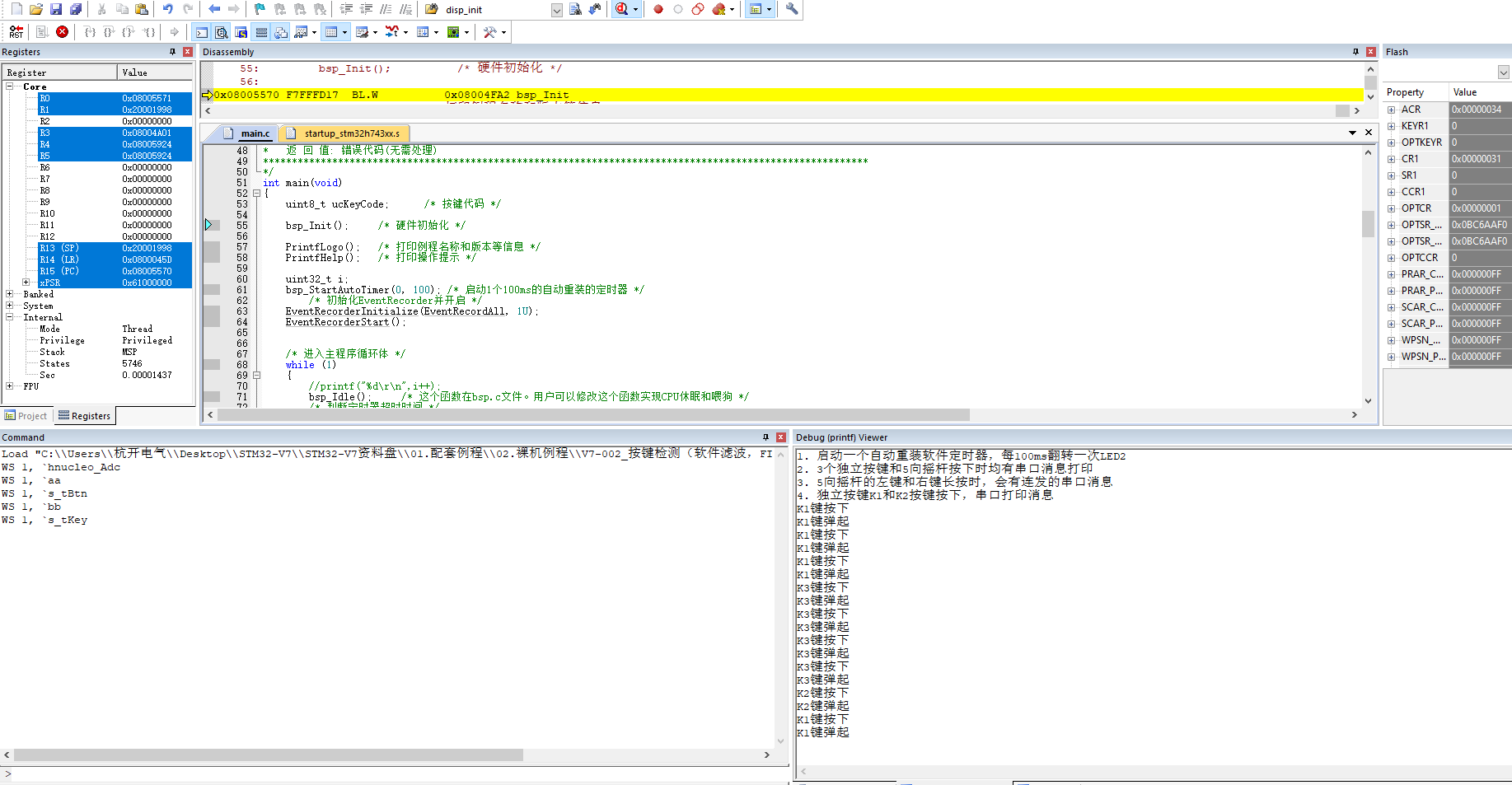Open the Symbol Window icon
The width and height of the screenshot is (1512, 785).
click(242, 32)
